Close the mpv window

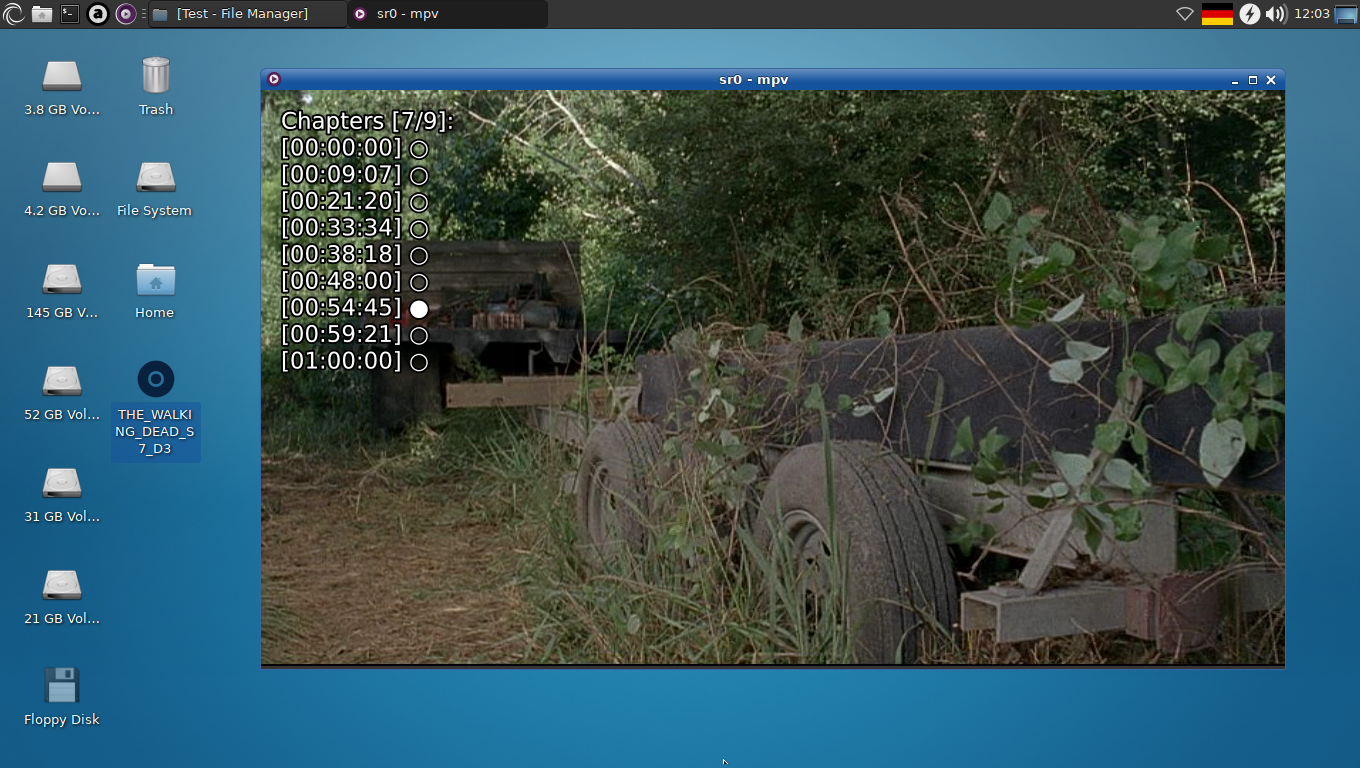click(x=1271, y=80)
